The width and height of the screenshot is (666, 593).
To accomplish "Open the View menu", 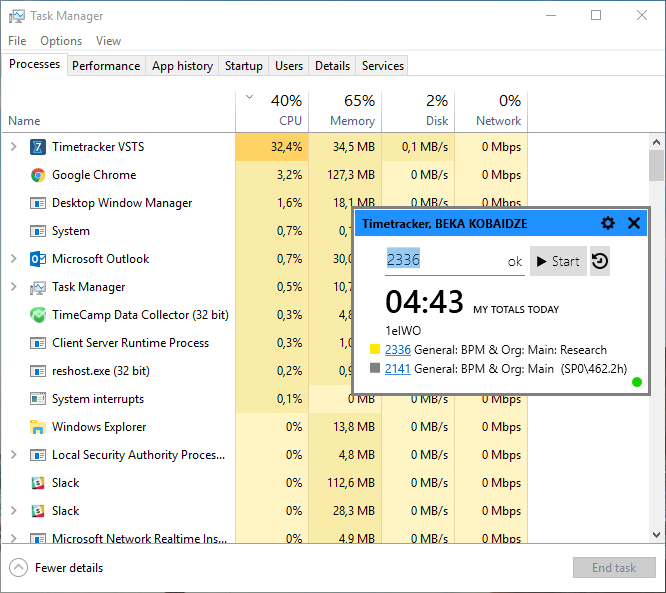I will pos(108,41).
